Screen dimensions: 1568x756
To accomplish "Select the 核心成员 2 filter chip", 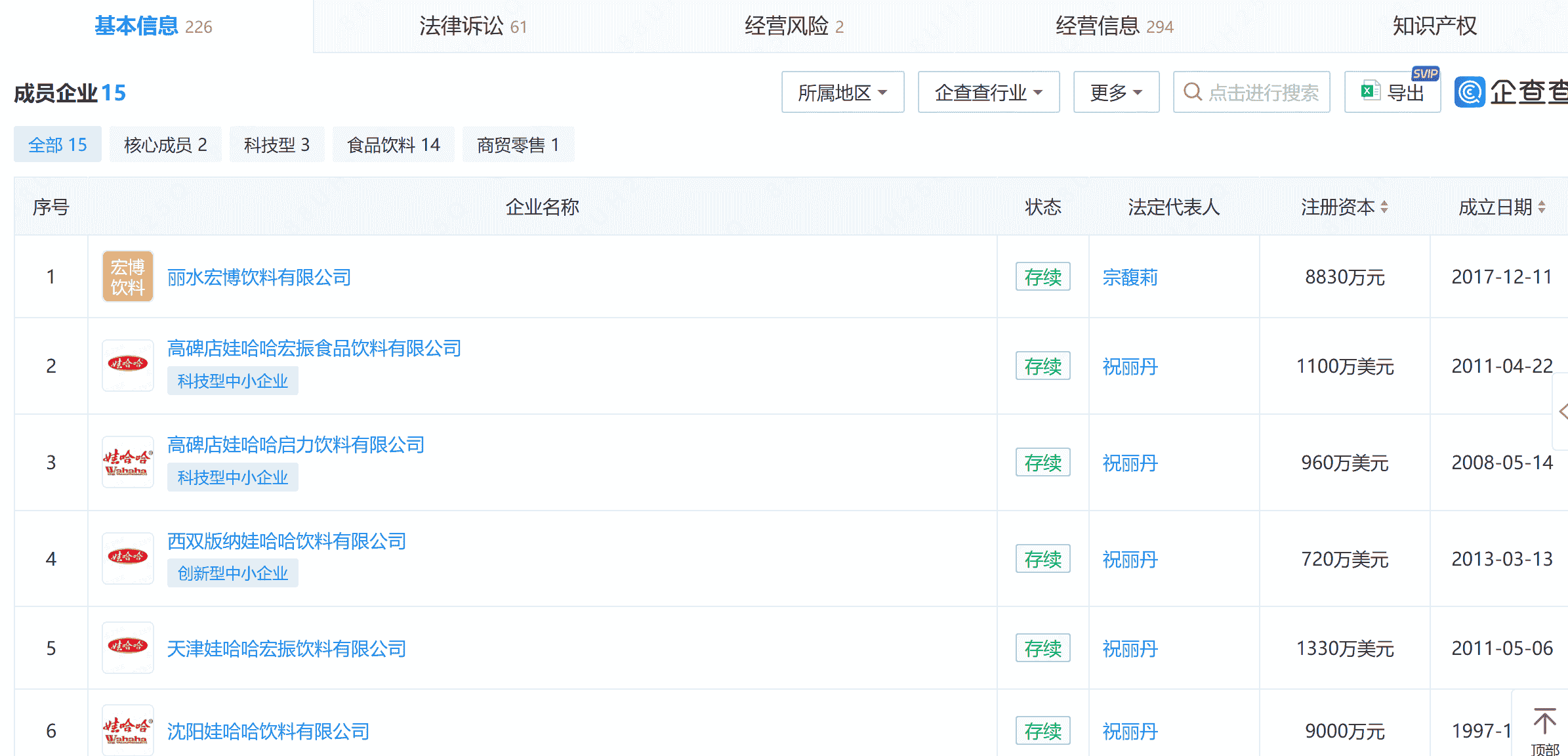I will click(165, 144).
